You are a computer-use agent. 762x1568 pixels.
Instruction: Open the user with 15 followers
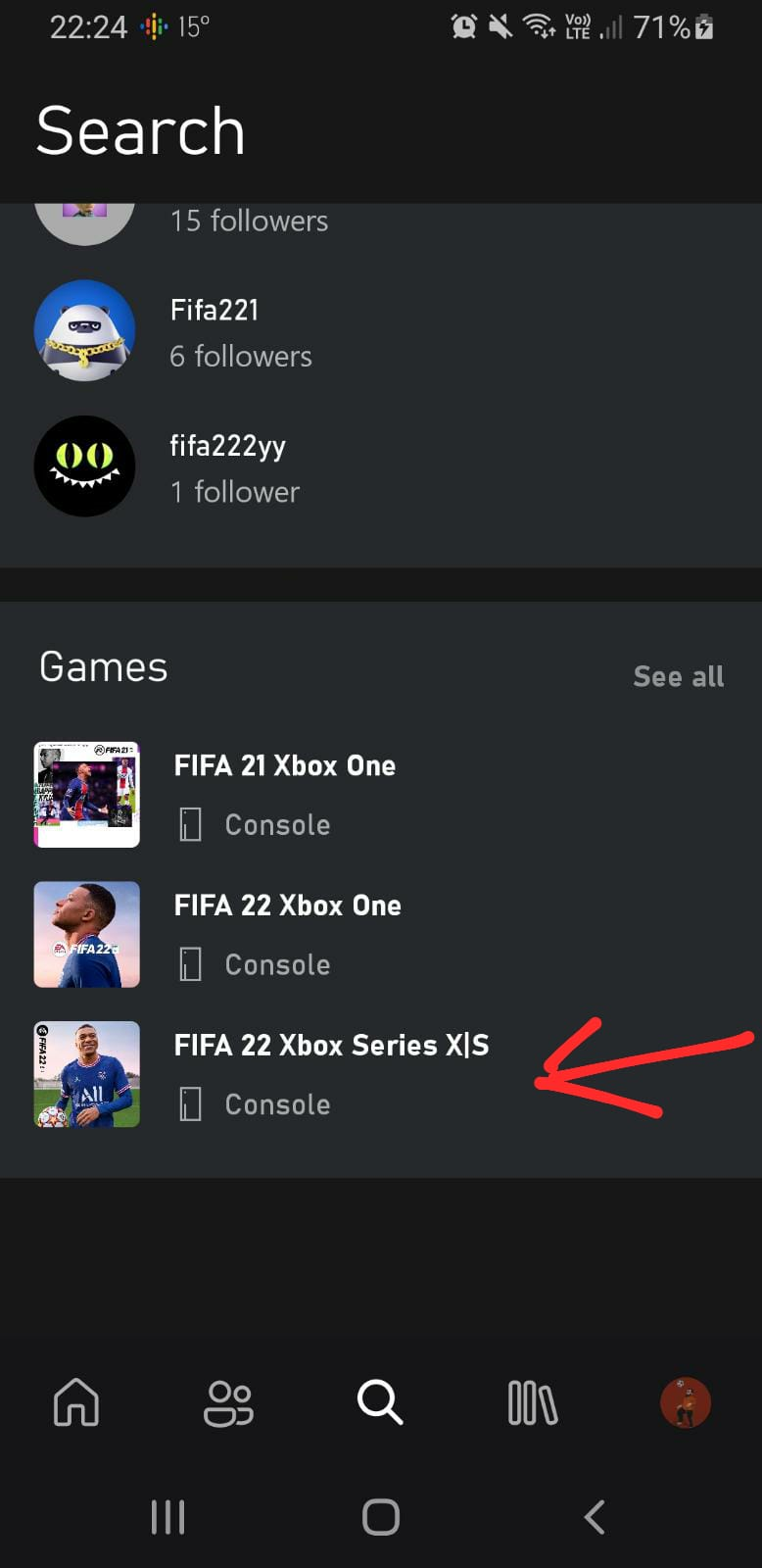click(249, 221)
